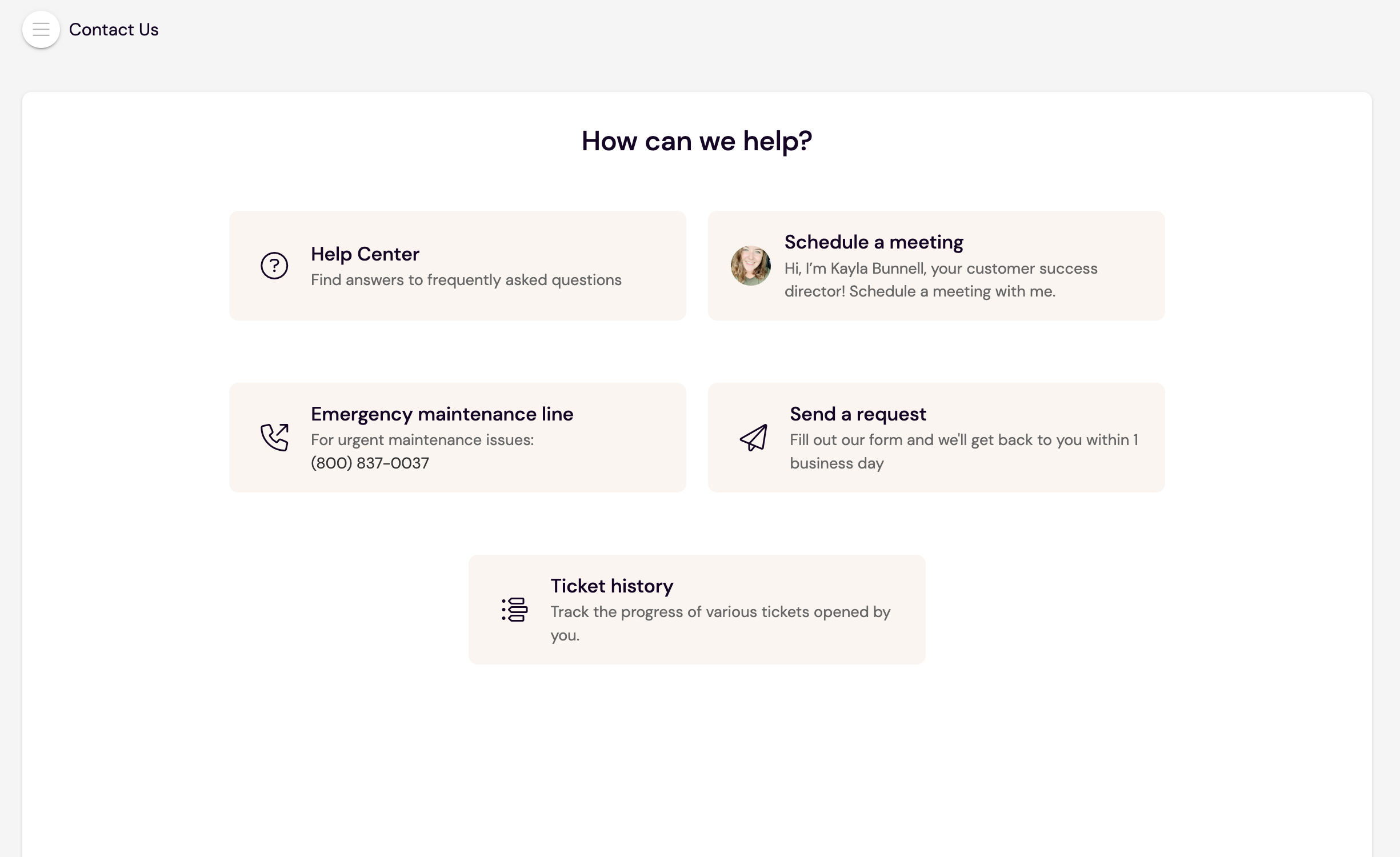Screen dimensions: 1400x857
Task: Click the emergency phone call icon
Action: tap(274, 438)
